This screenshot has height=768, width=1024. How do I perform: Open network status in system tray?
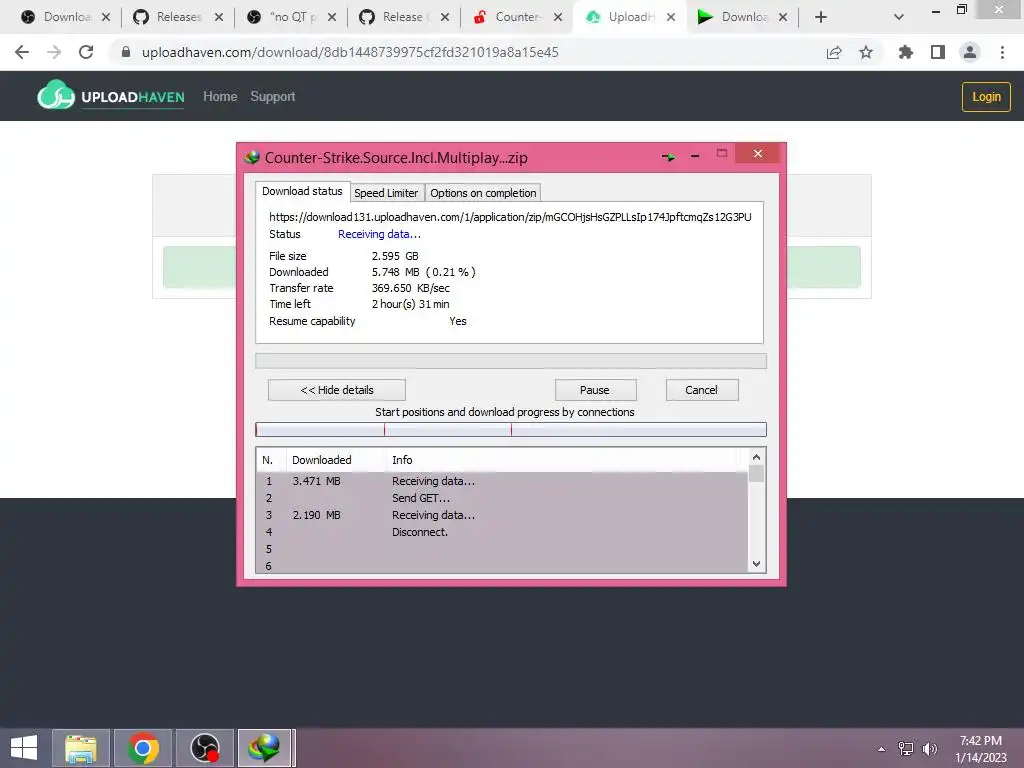906,749
